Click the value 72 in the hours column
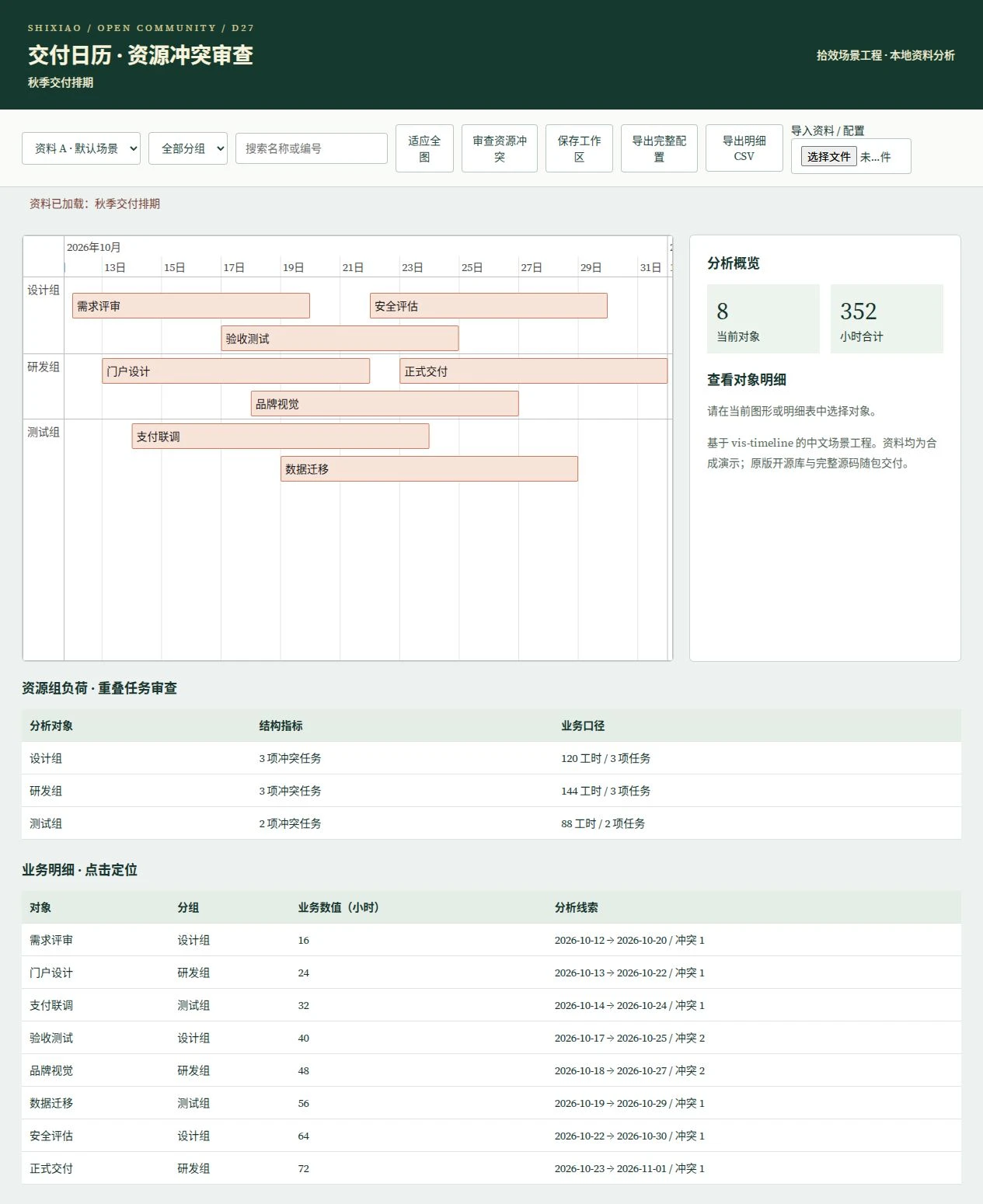Screen dimensions: 983x1204 (x=303, y=1168)
